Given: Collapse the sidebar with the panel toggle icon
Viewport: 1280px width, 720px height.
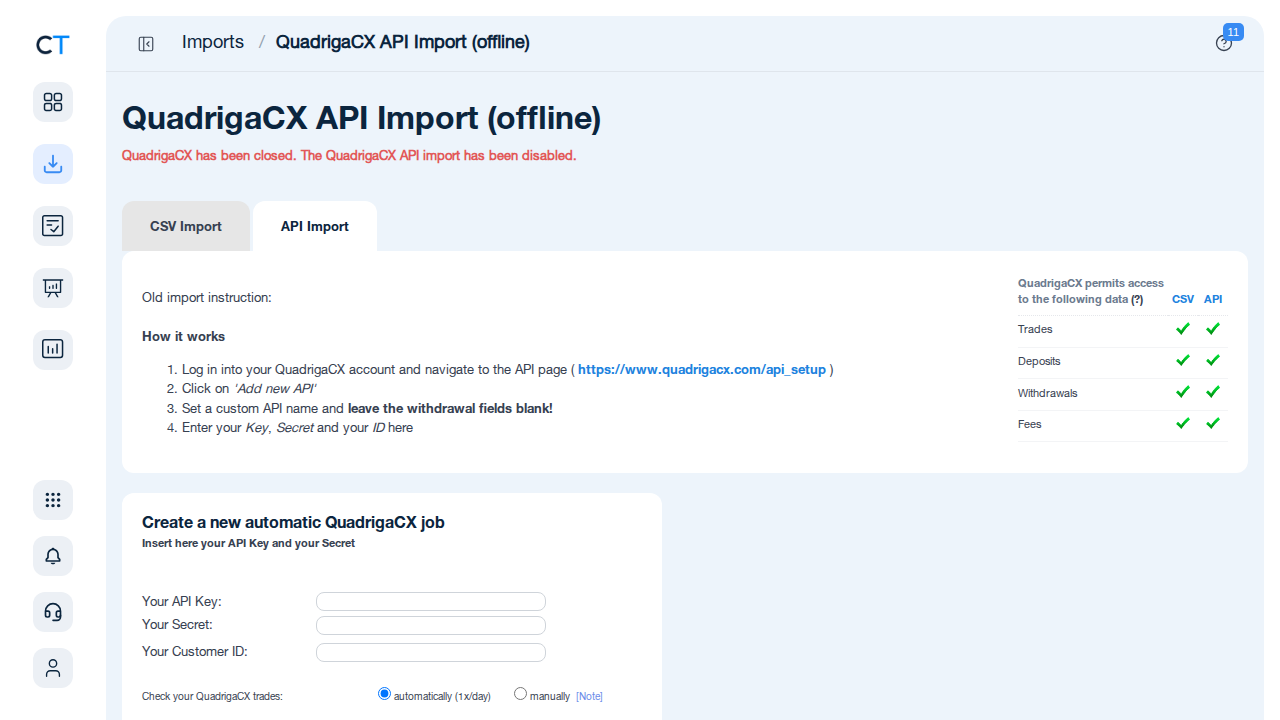Looking at the screenshot, I should (x=146, y=43).
